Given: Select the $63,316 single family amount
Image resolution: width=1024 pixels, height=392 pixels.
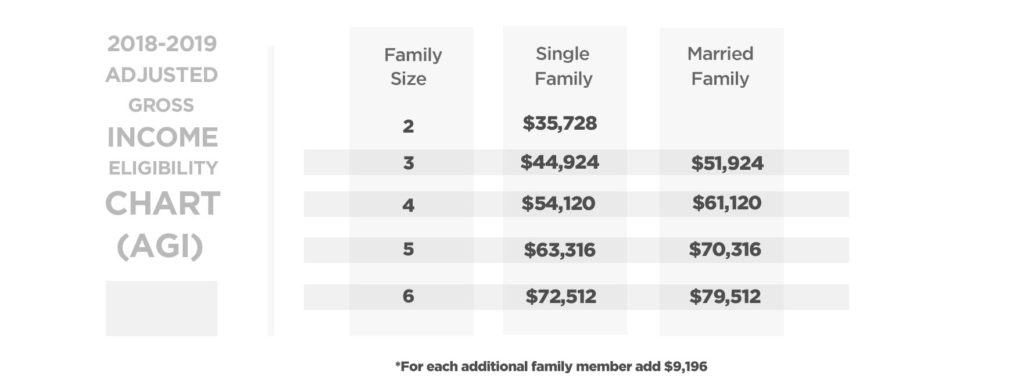Looking at the screenshot, I should tap(560, 250).
